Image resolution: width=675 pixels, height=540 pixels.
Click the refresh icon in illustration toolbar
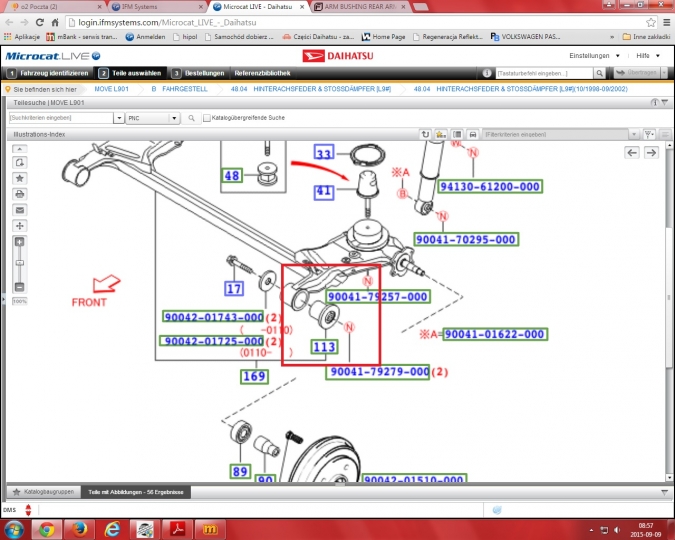pos(425,134)
